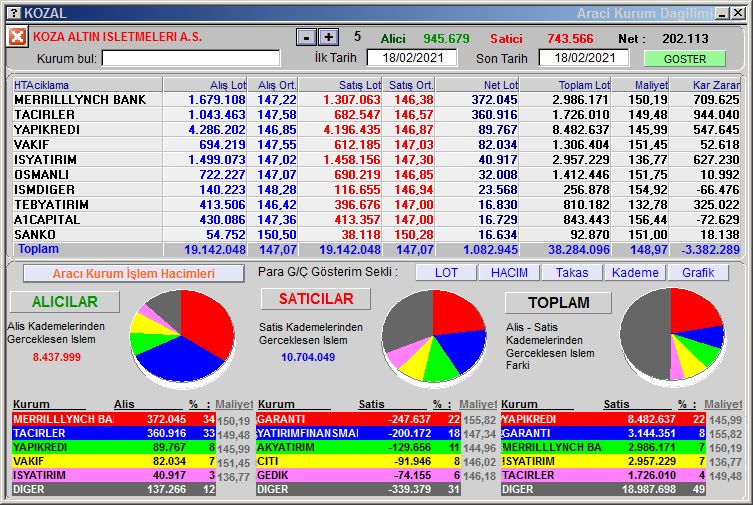753x505 pixels.
Task: Sort by Net Lot column header
Action: (478, 85)
